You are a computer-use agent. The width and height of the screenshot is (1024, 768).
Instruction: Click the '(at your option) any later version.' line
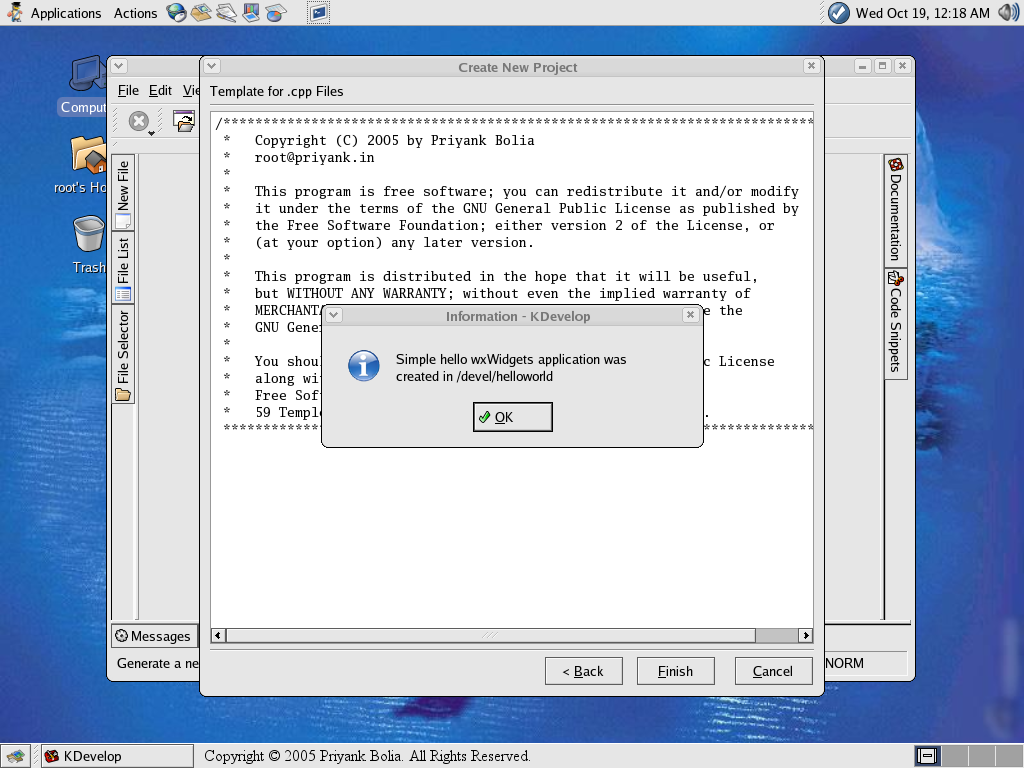point(394,242)
